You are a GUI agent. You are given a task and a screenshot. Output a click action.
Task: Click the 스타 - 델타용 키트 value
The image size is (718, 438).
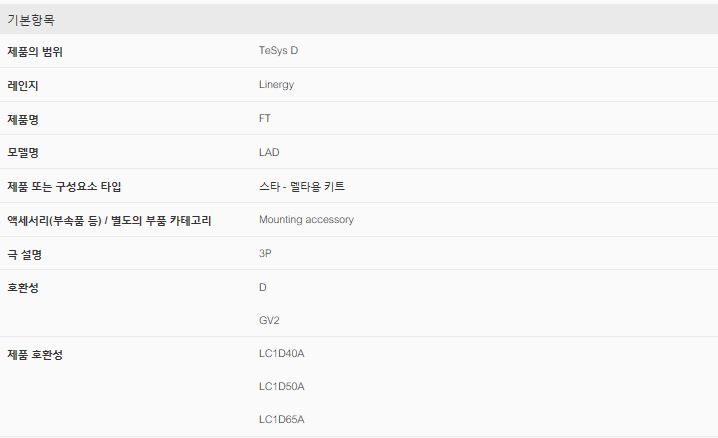pyautogui.click(x=302, y=186)
